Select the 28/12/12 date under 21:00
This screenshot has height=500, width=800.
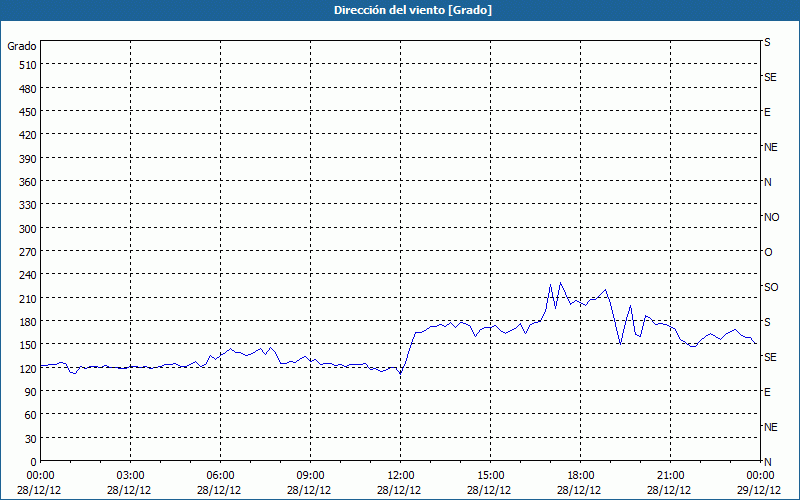[x=669, y=490]
